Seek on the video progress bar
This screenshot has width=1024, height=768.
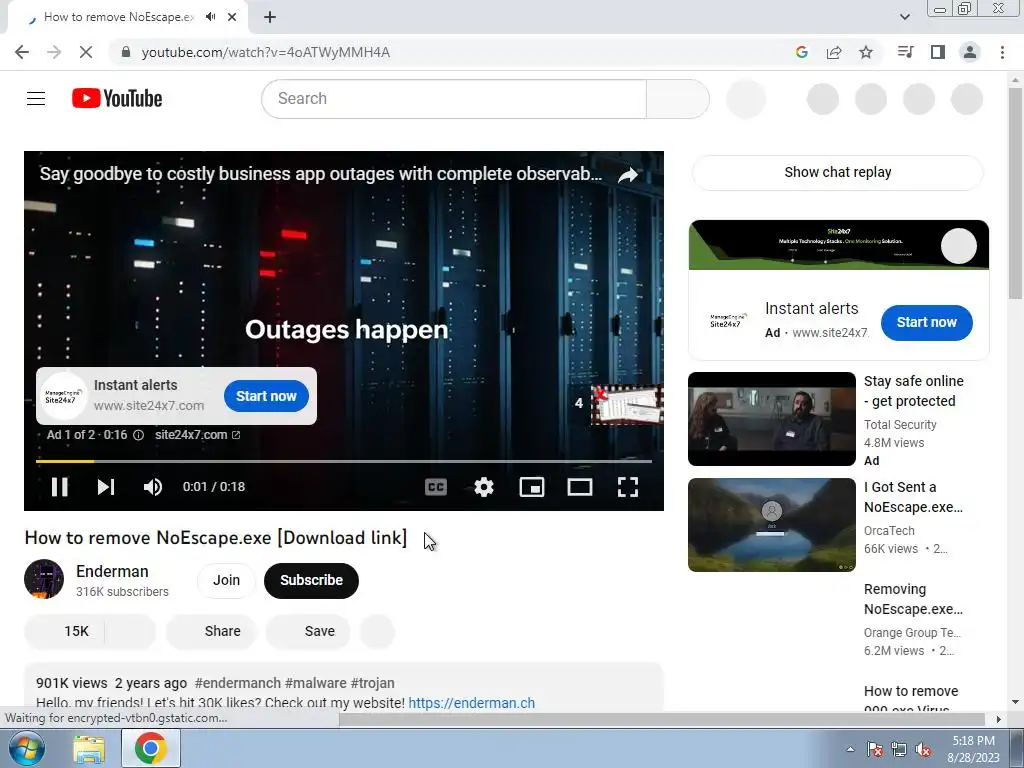click(344, 461)
